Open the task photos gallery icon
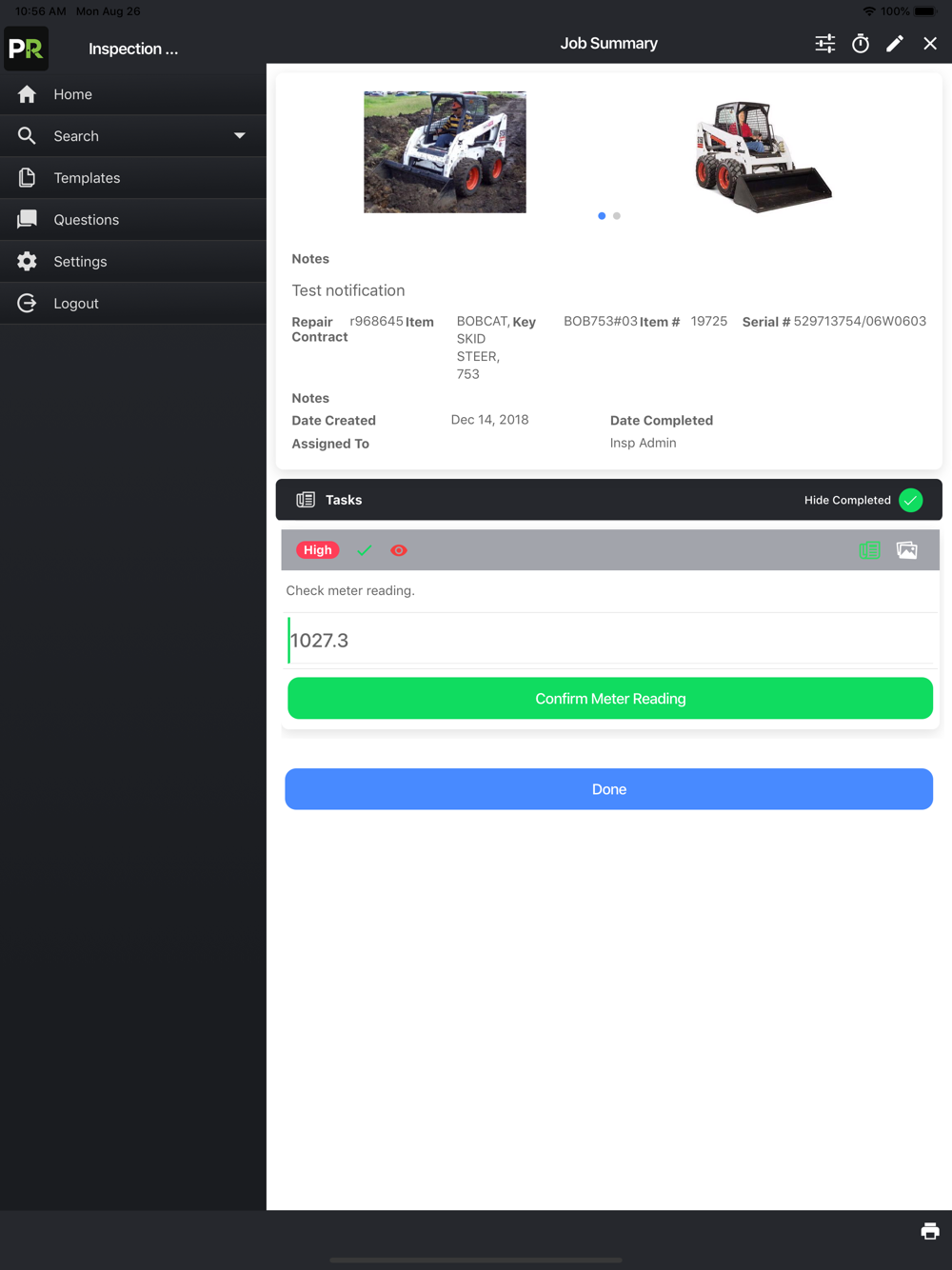 pos(907,550)
